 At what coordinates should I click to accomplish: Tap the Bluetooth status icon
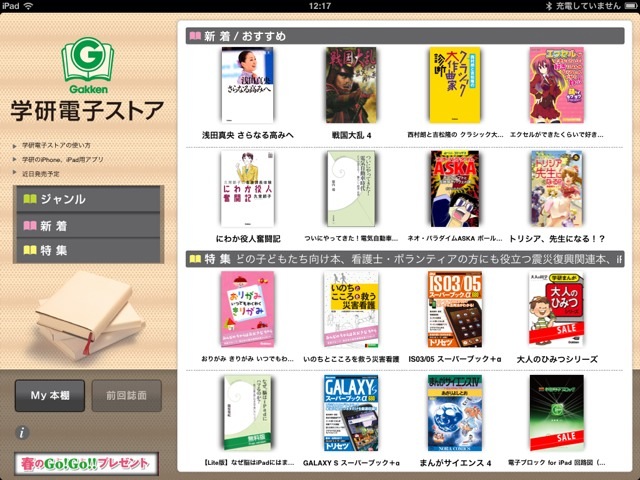coord(549,6)
